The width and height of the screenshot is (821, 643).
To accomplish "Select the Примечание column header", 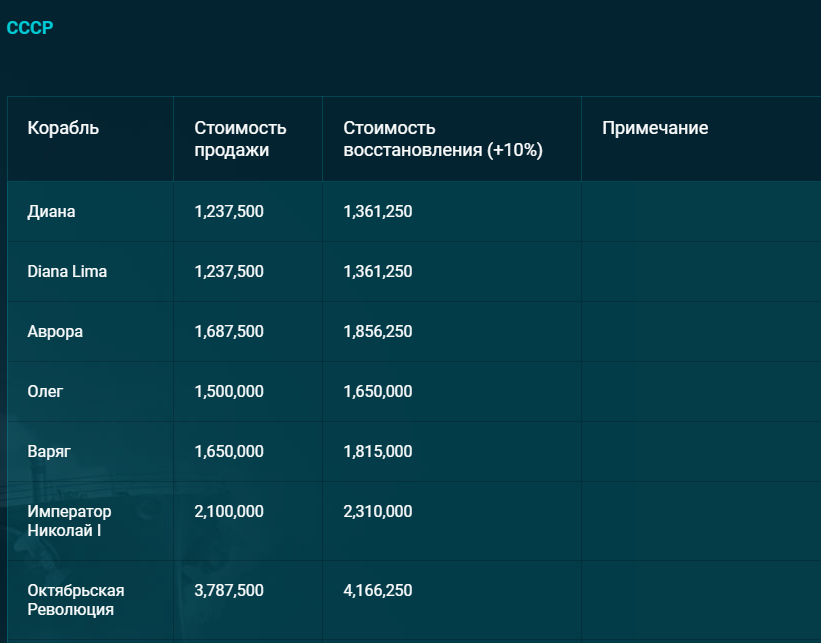I will (x=655, y=128).
